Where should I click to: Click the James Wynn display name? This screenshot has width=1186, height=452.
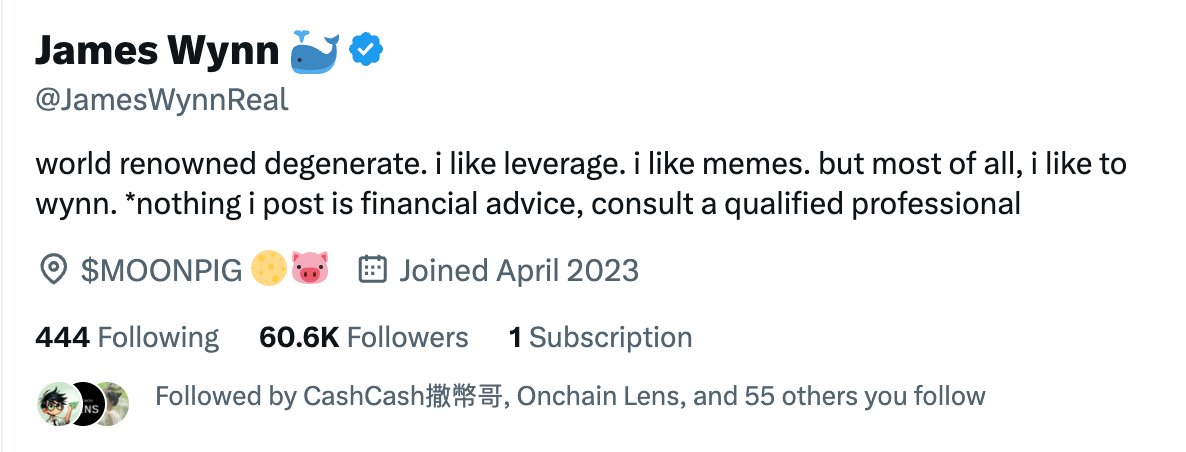coord(157,50)
